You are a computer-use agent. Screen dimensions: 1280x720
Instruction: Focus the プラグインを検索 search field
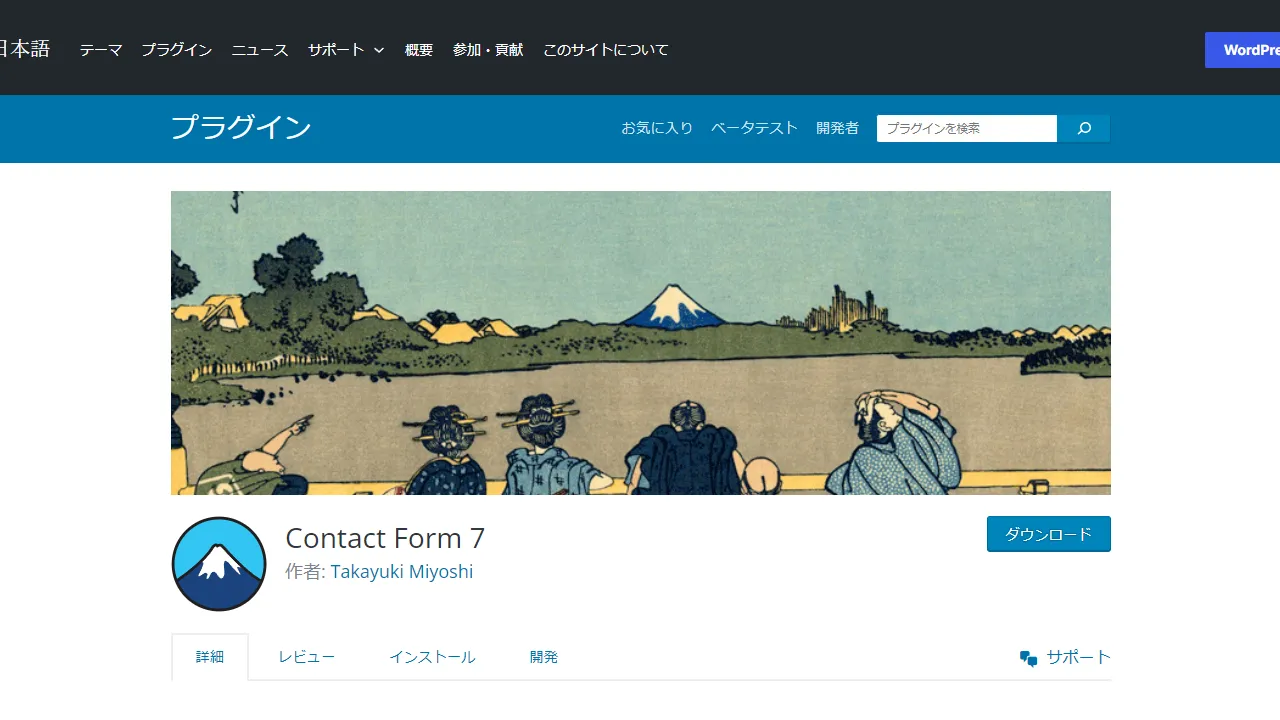click(967, 128)
